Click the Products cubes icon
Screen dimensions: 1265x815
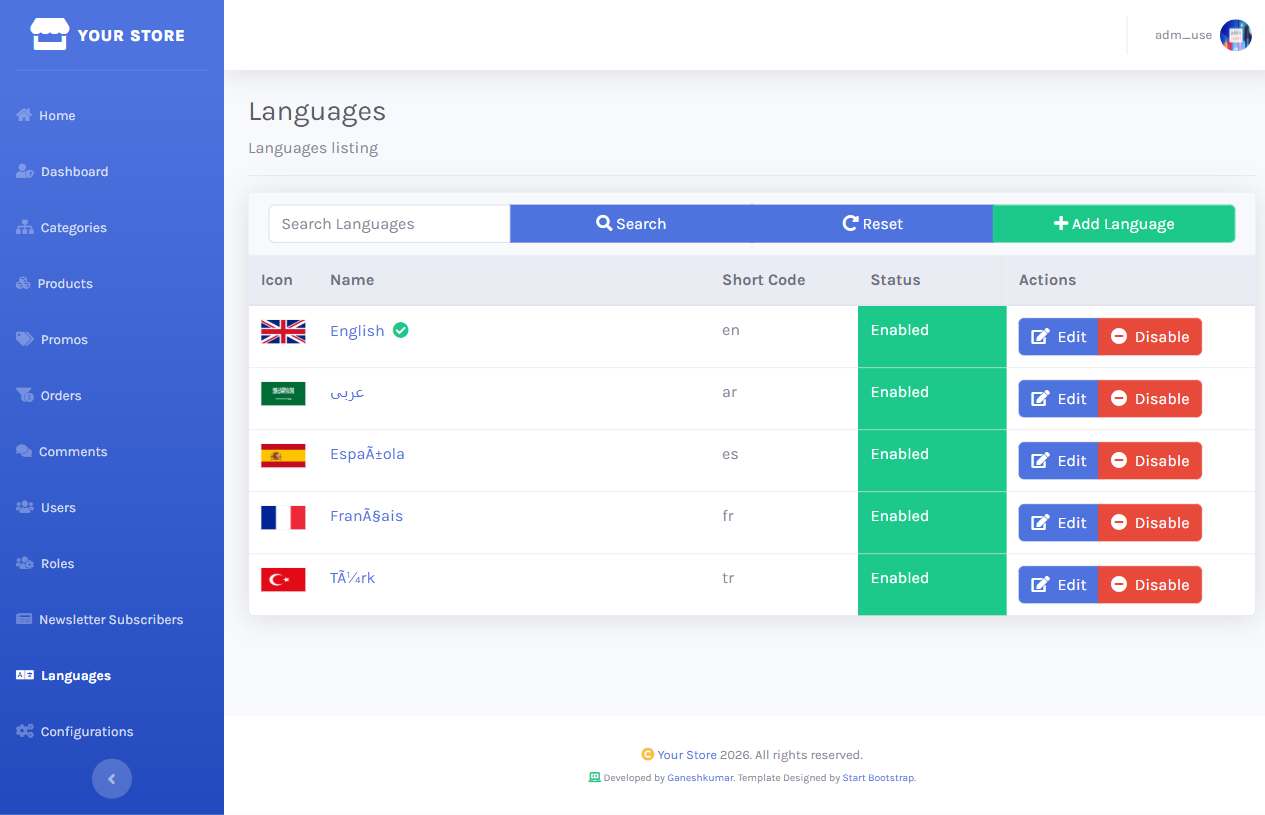[24, 283]
